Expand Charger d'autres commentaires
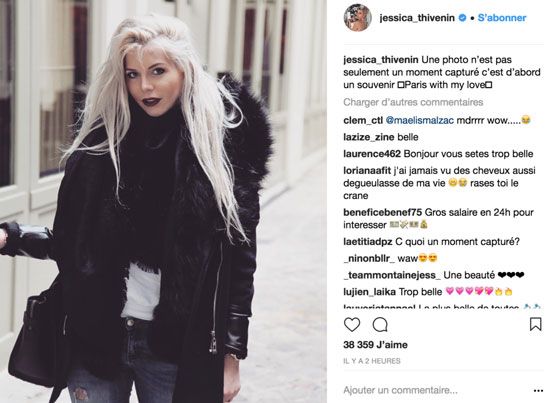555x403 pixels. tap(413, 102)
